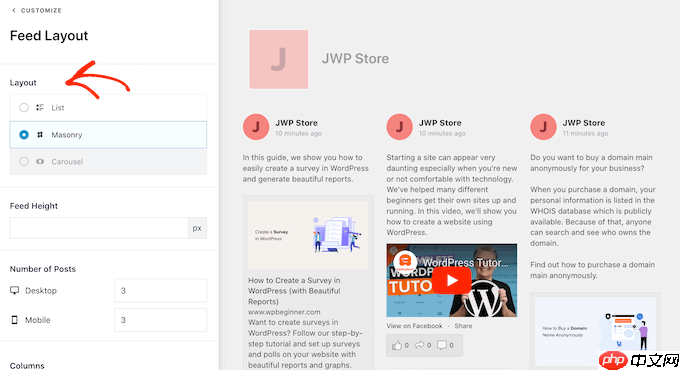Click the Carousel layout icon
This screenshot has width=680, height=370.
pos(40,162)
